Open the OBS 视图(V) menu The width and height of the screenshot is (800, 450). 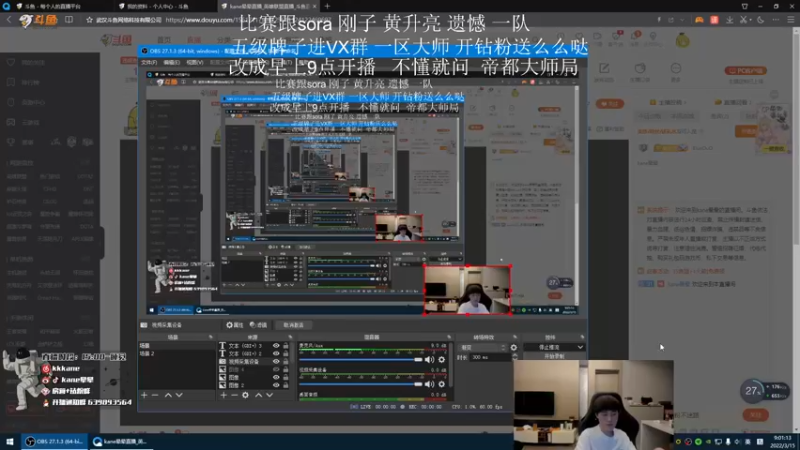coord(194,62)
